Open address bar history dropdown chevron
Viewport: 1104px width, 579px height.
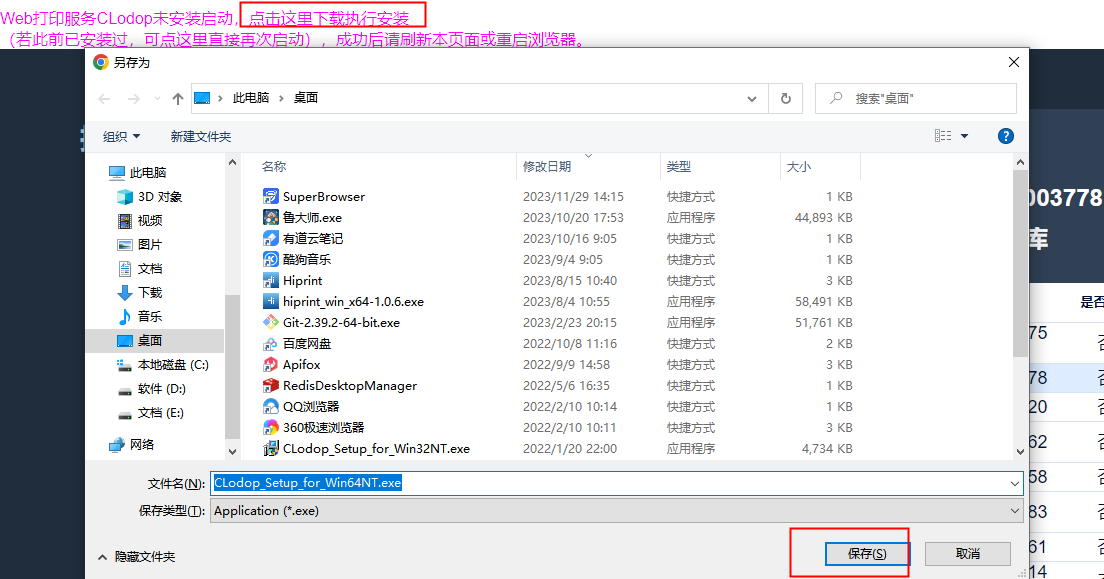click(752, 98)
